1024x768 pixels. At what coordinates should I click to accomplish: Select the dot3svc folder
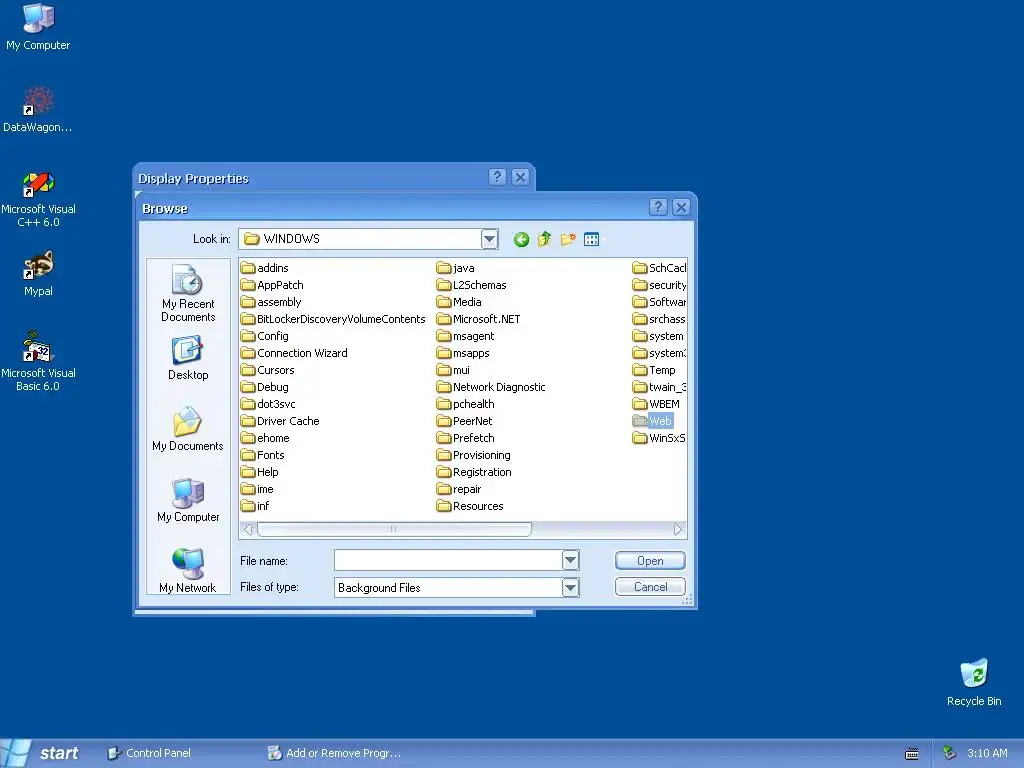click(x=268, y=404)
